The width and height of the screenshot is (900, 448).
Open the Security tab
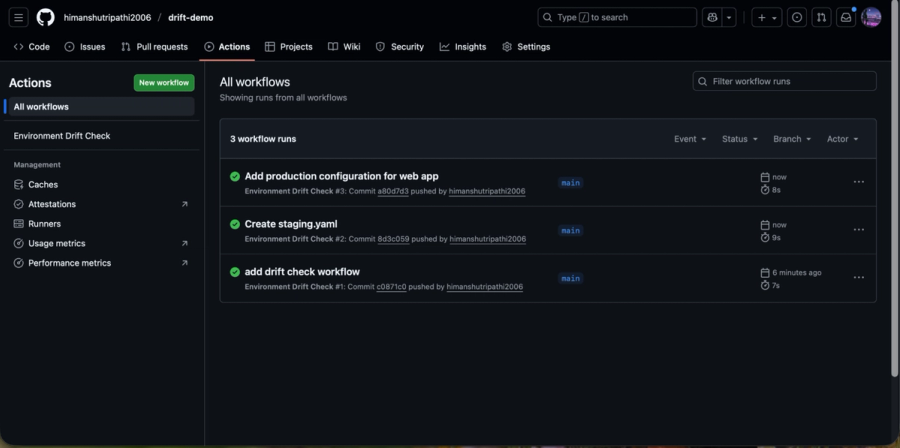coord(400,47)
